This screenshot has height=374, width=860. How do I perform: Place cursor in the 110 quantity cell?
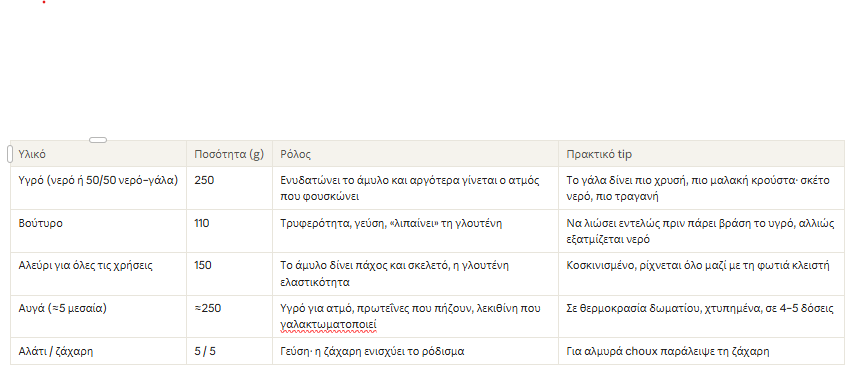tap(229, 231)
